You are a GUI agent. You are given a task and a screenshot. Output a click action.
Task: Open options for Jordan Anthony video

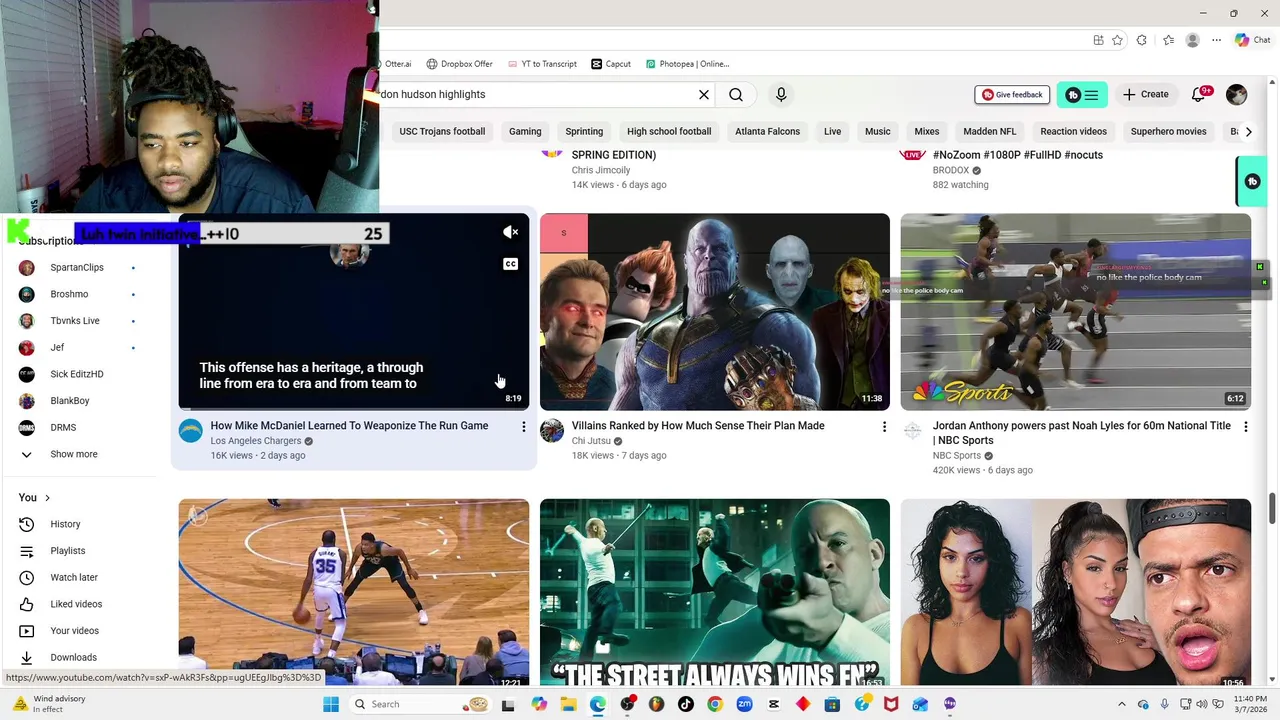coord(1245,427)
